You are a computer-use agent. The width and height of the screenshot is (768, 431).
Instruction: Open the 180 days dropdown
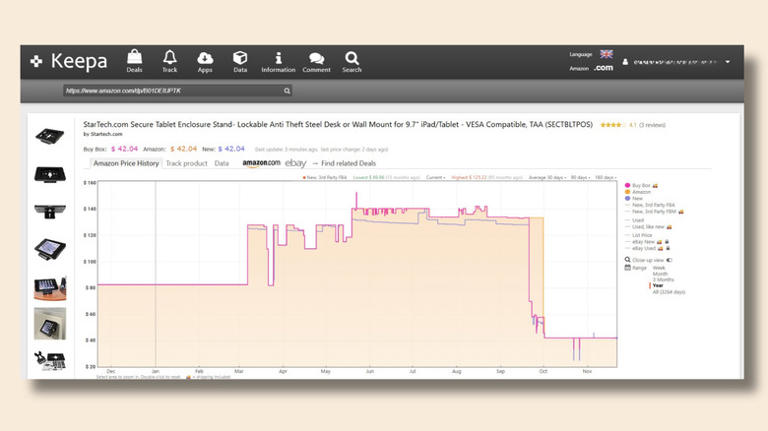point(605,177)
